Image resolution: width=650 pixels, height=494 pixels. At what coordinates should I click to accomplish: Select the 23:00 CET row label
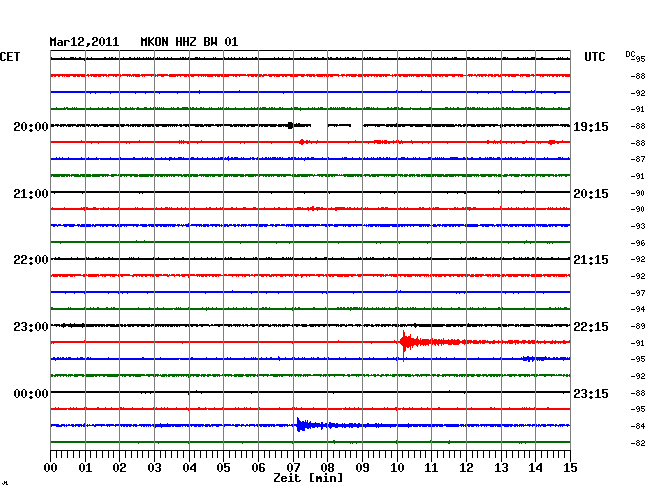[x=31, y=327]
